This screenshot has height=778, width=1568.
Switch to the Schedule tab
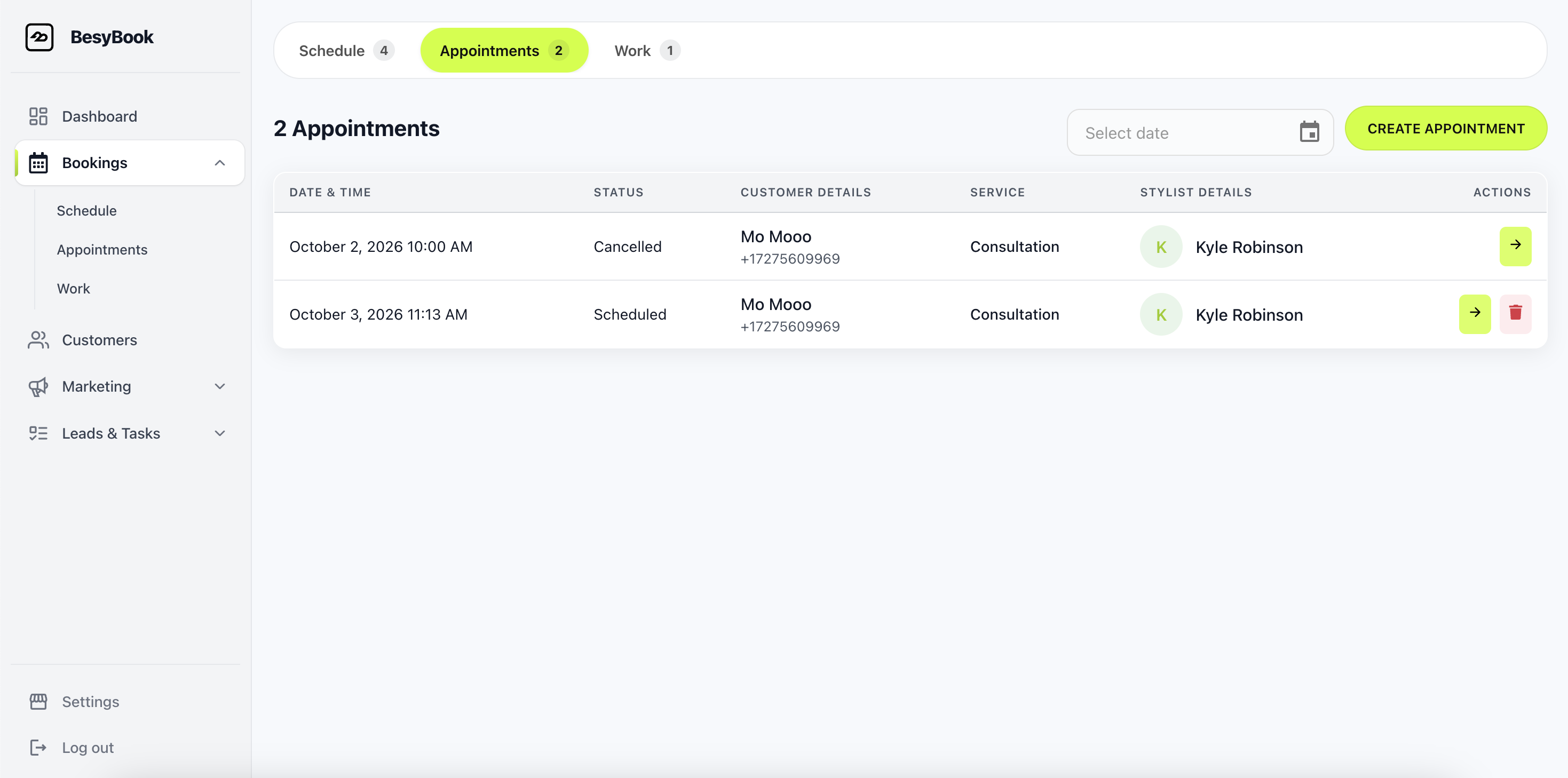click(x=346, y=51)
